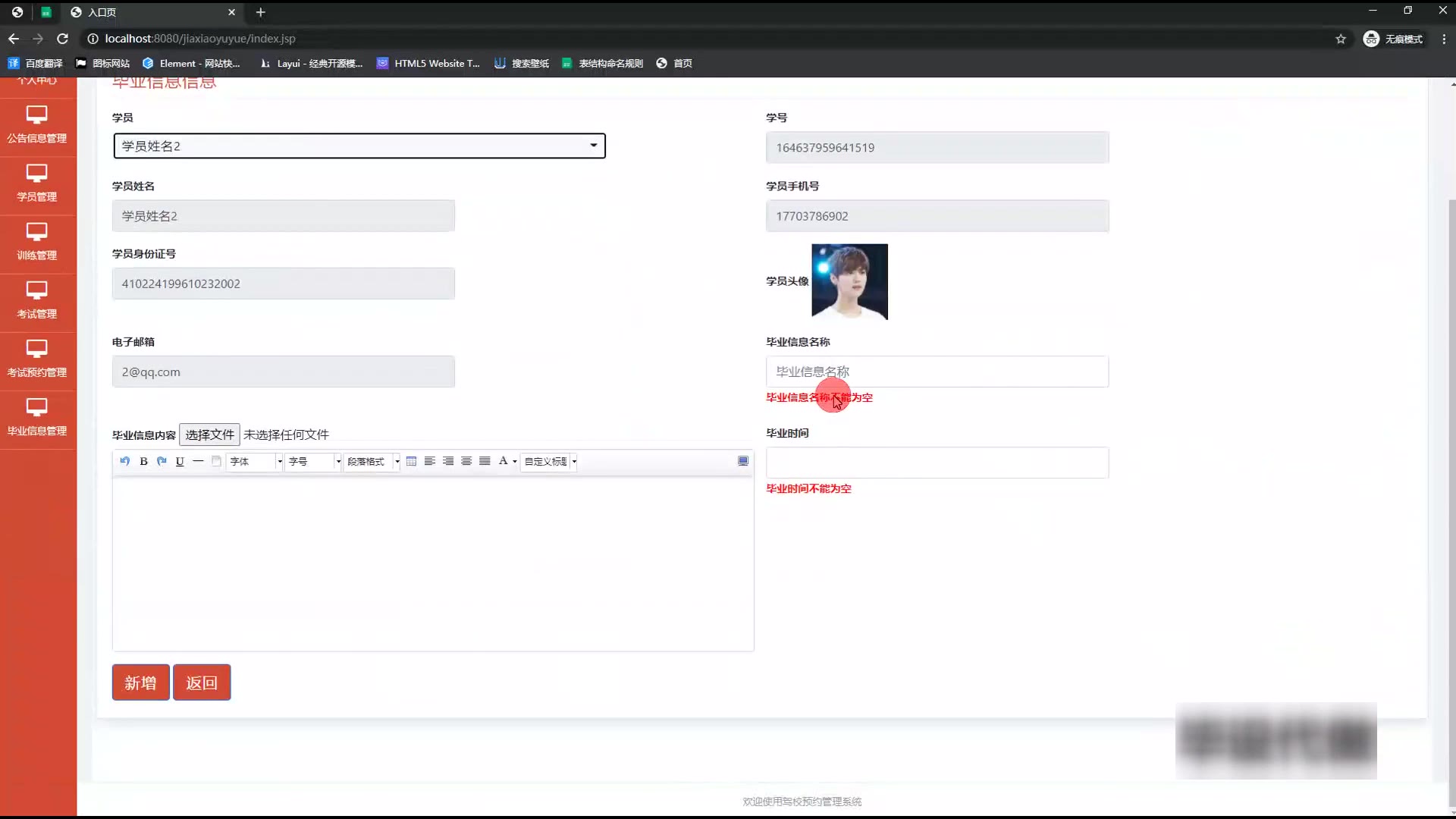Insert a horizontal line in the editor
Screen dimensions: 1456x819
click(x=198, y=461)
